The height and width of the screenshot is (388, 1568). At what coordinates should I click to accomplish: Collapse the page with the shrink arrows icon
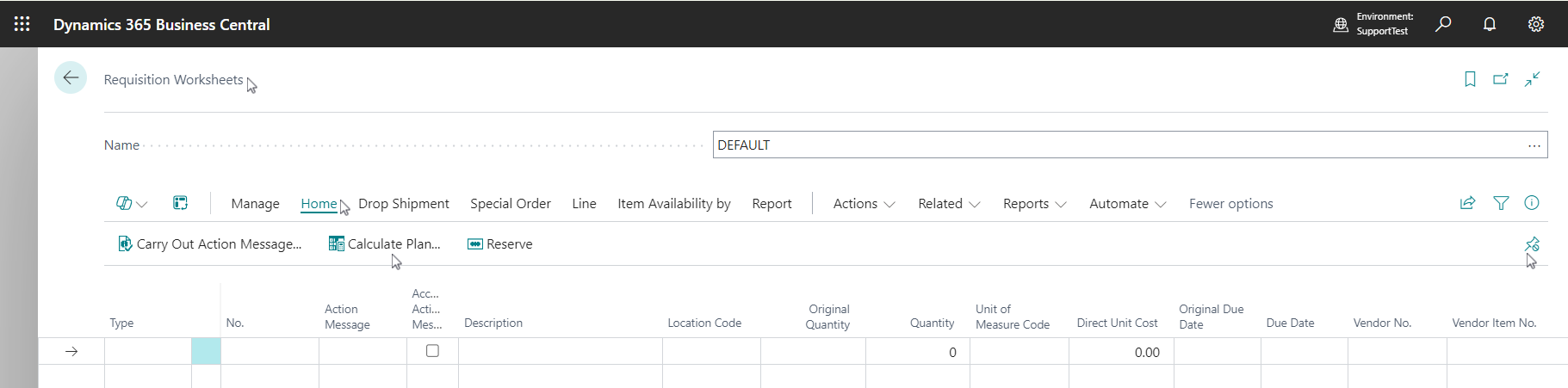1533,79
